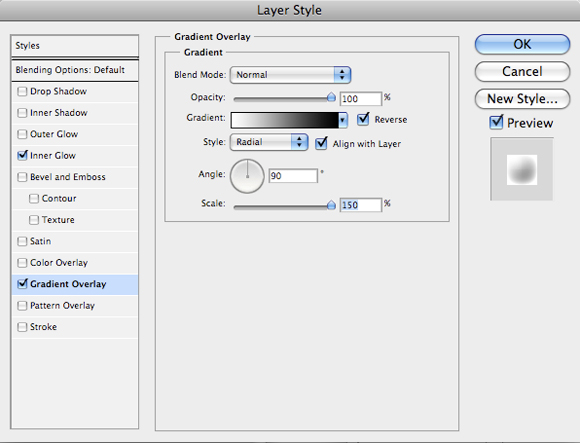The image size is (580, 443).
Task: Tick the Stroke checkbox
Action: coord(22,327)
